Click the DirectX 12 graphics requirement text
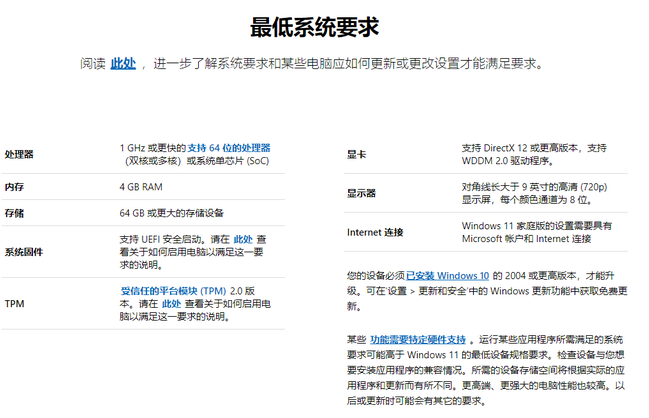Image resolution: width=649 pixels, height=418 pixels. coord(534,154)
